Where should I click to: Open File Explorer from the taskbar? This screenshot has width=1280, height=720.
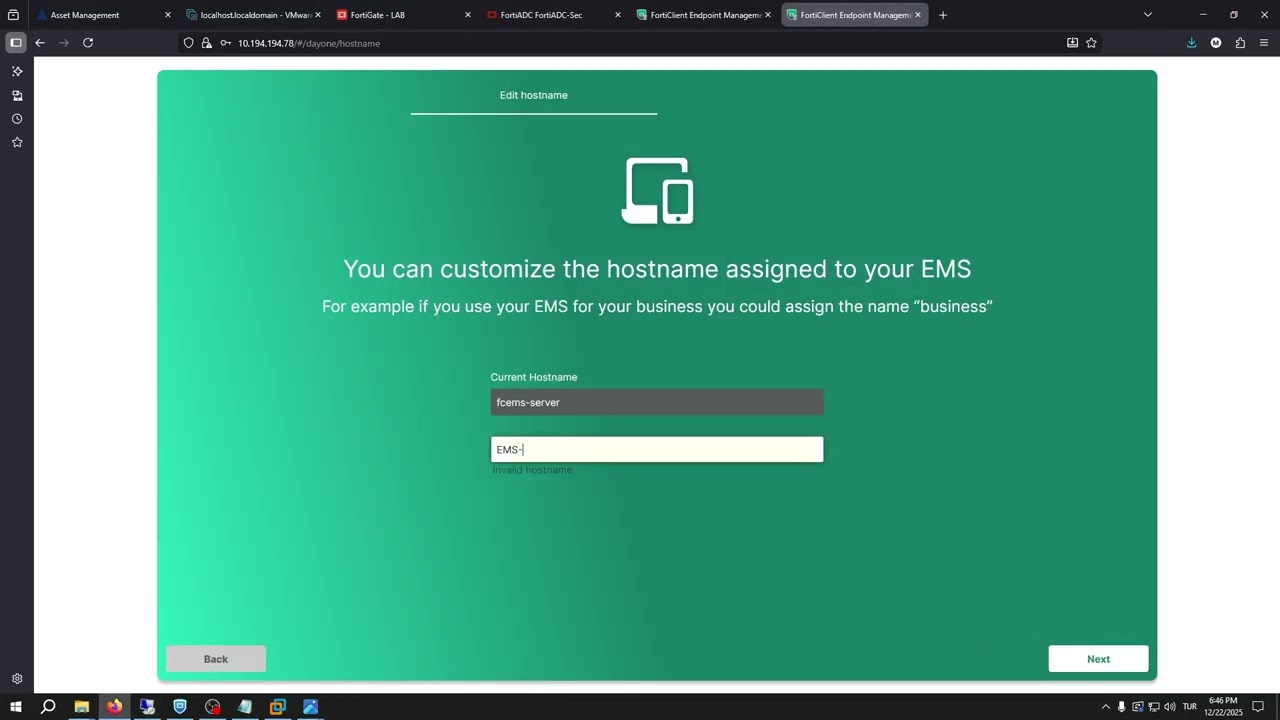82,707
